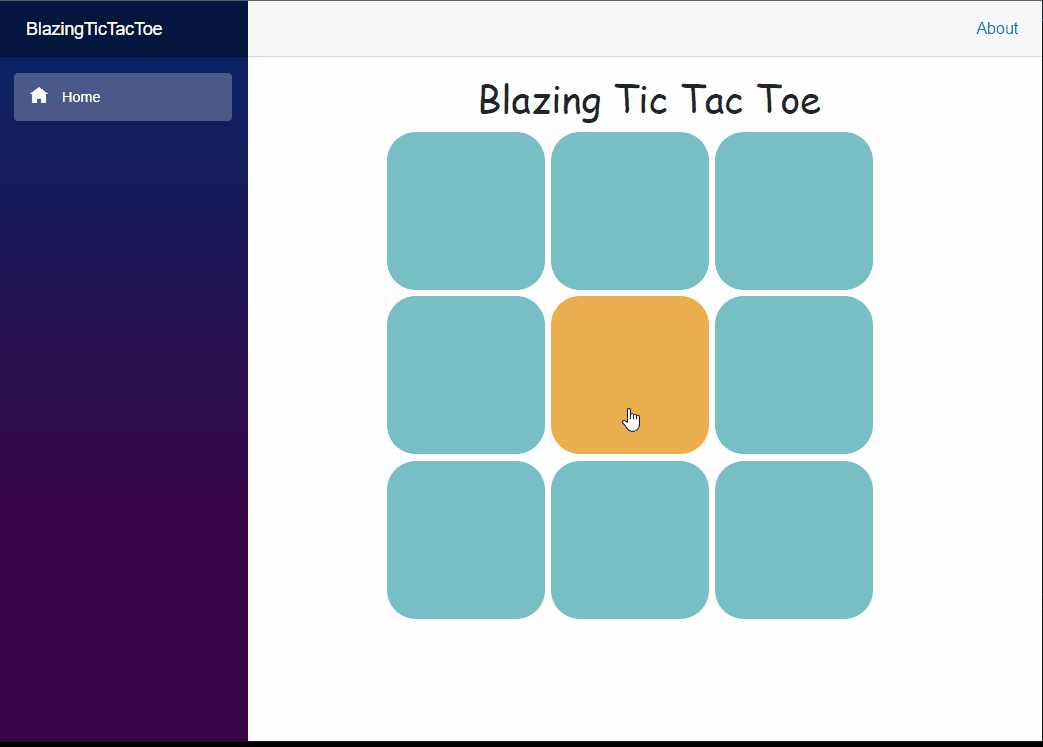The image size is (1043, 747).
Task: Select the top-right tic tac toe square
Action: 793,210
